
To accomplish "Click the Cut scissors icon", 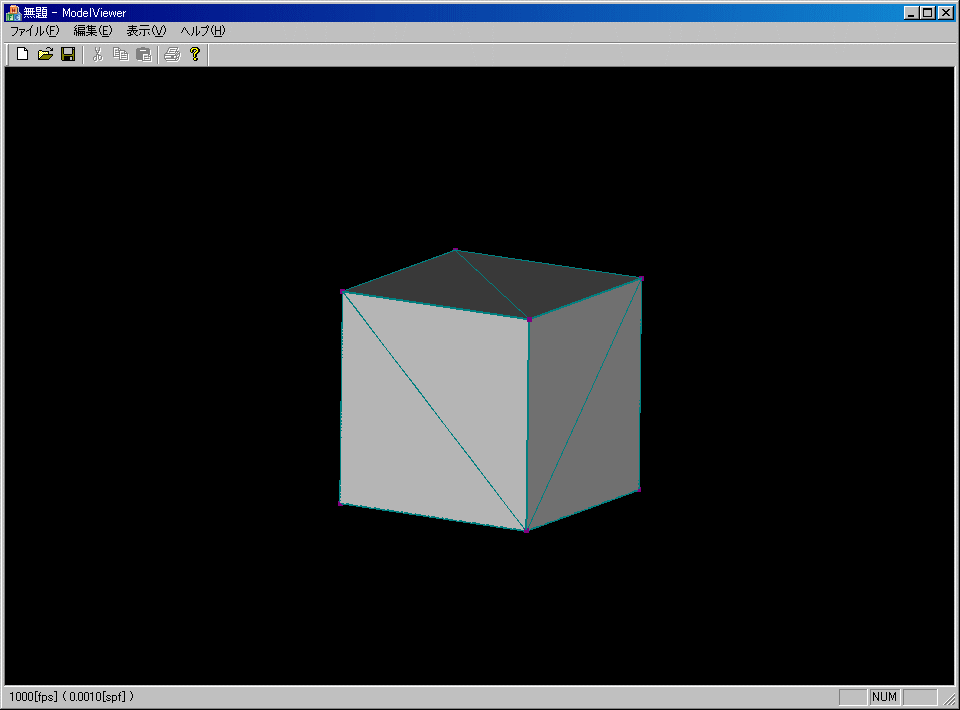I will 97,54.
